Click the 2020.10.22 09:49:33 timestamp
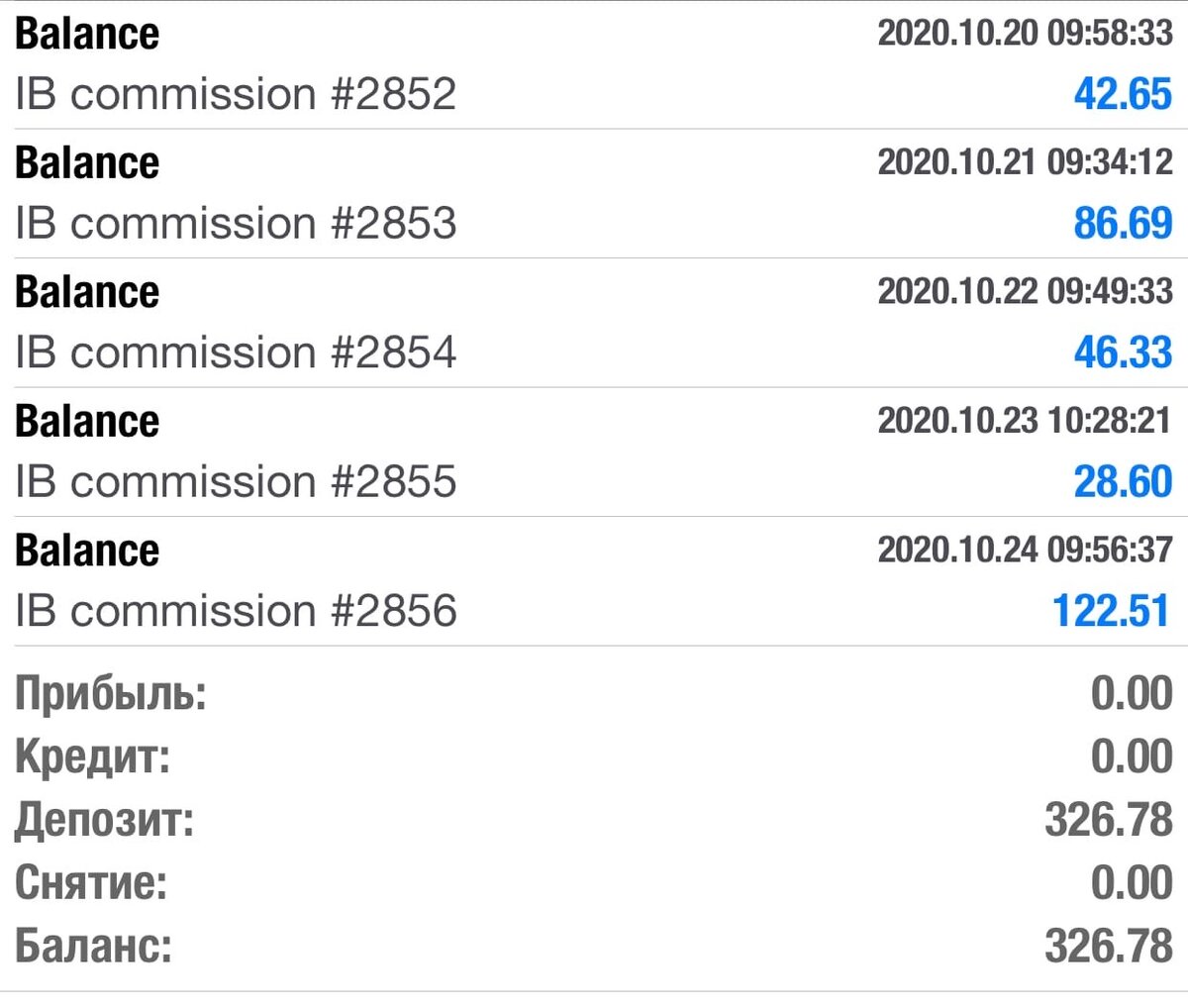Screen dimensions: 1188x1008 [x=1025, y=291]
